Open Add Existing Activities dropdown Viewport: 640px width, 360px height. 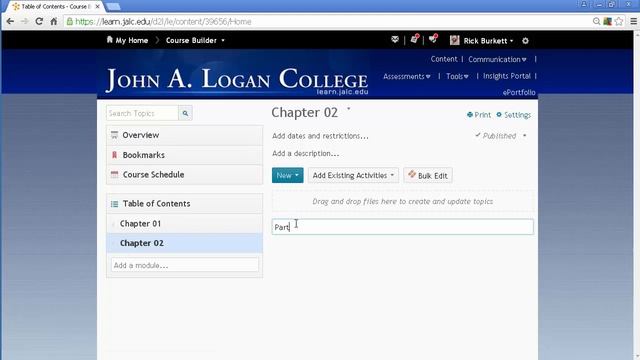click(353, 176)
